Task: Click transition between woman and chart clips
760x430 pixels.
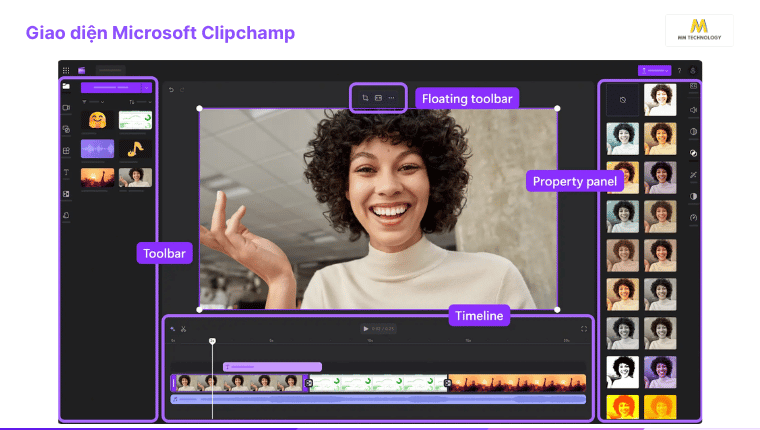Action: 309,383
